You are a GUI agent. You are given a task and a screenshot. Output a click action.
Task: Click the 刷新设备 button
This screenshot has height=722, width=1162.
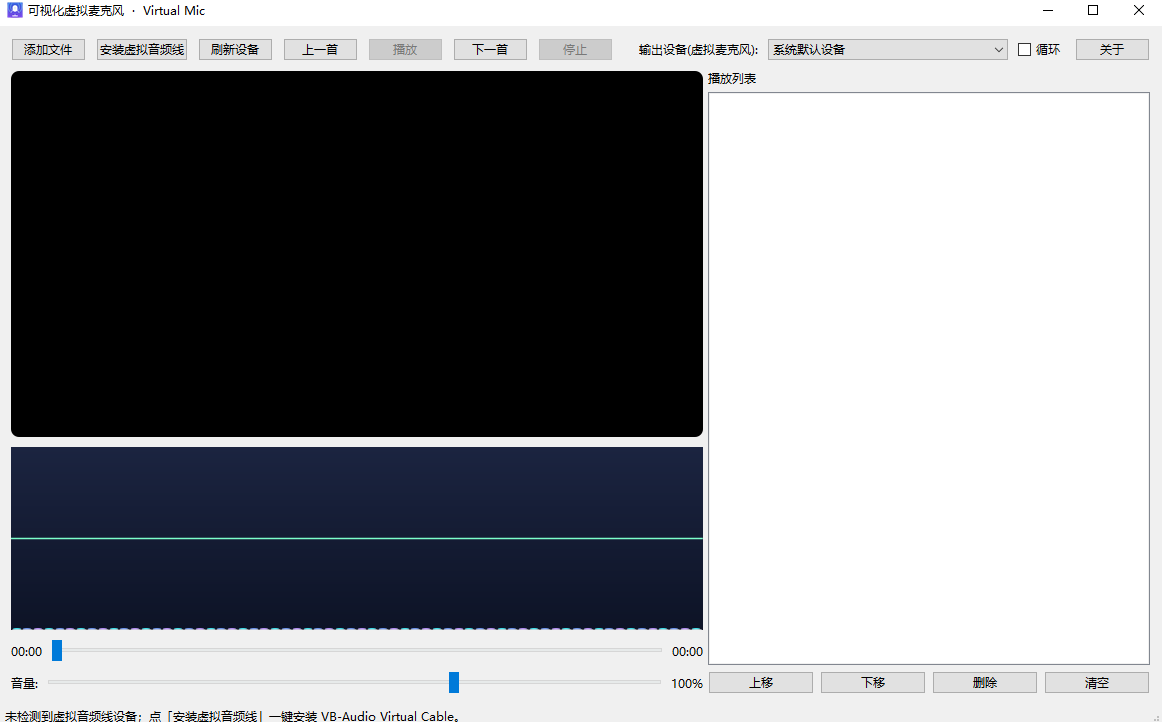point(235,50)
